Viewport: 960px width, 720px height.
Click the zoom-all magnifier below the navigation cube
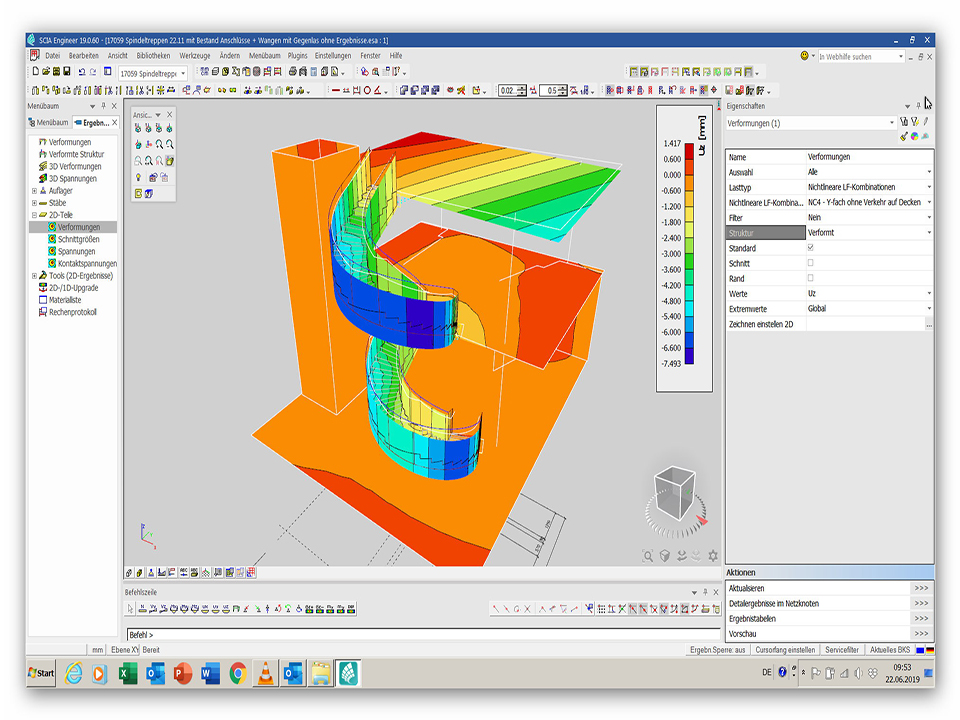[648, 556]
